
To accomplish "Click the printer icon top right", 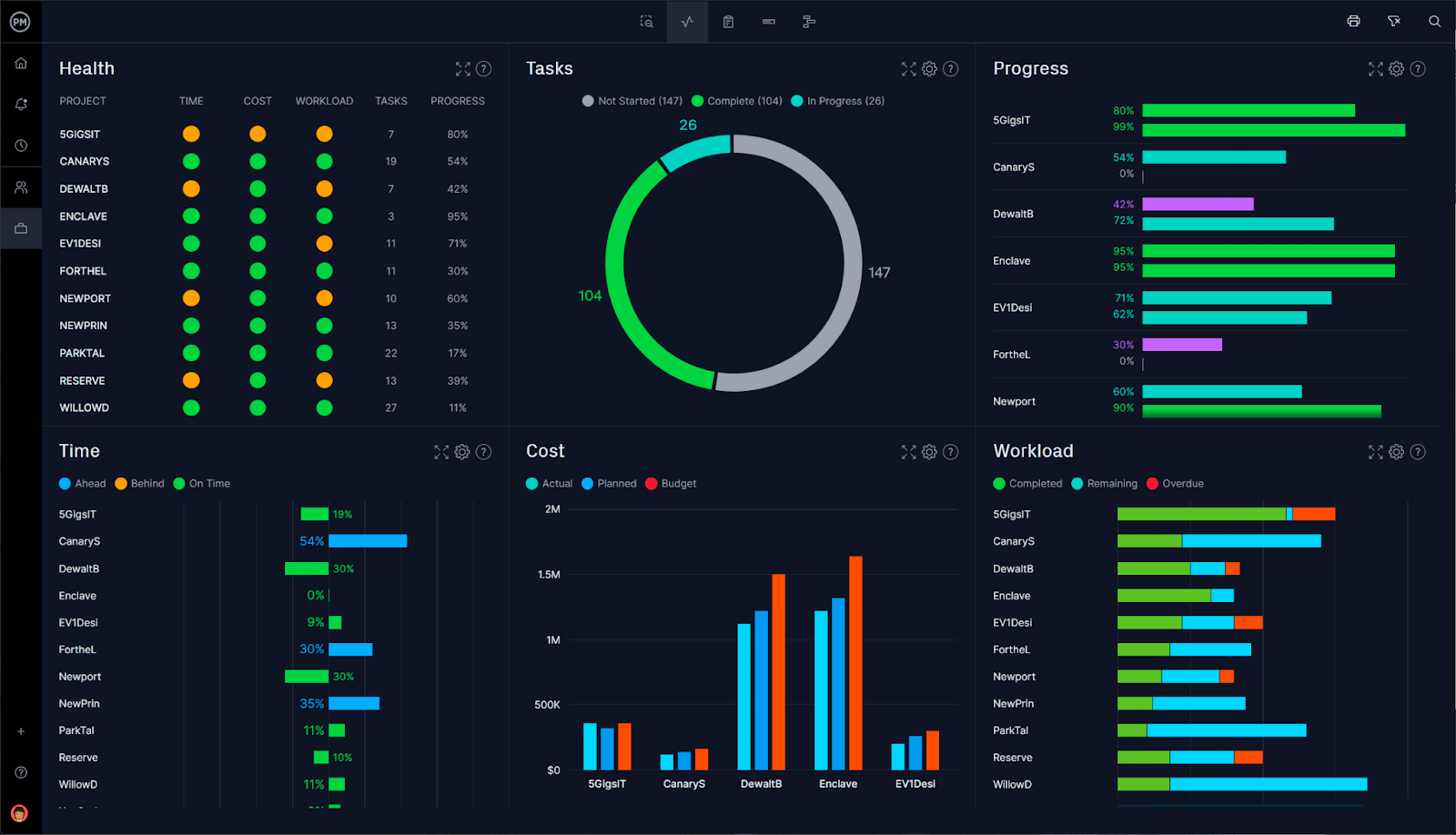I will tap(1354, 21).
